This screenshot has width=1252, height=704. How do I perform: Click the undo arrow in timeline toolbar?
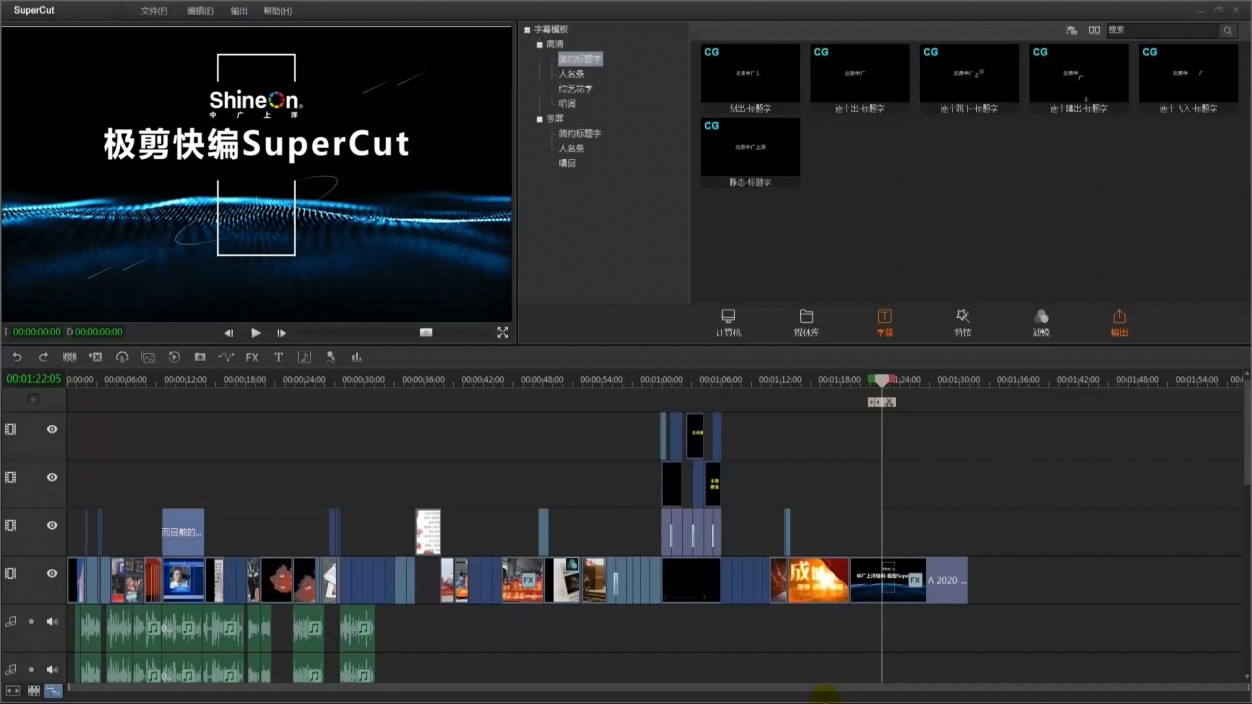tap(17, 357)
